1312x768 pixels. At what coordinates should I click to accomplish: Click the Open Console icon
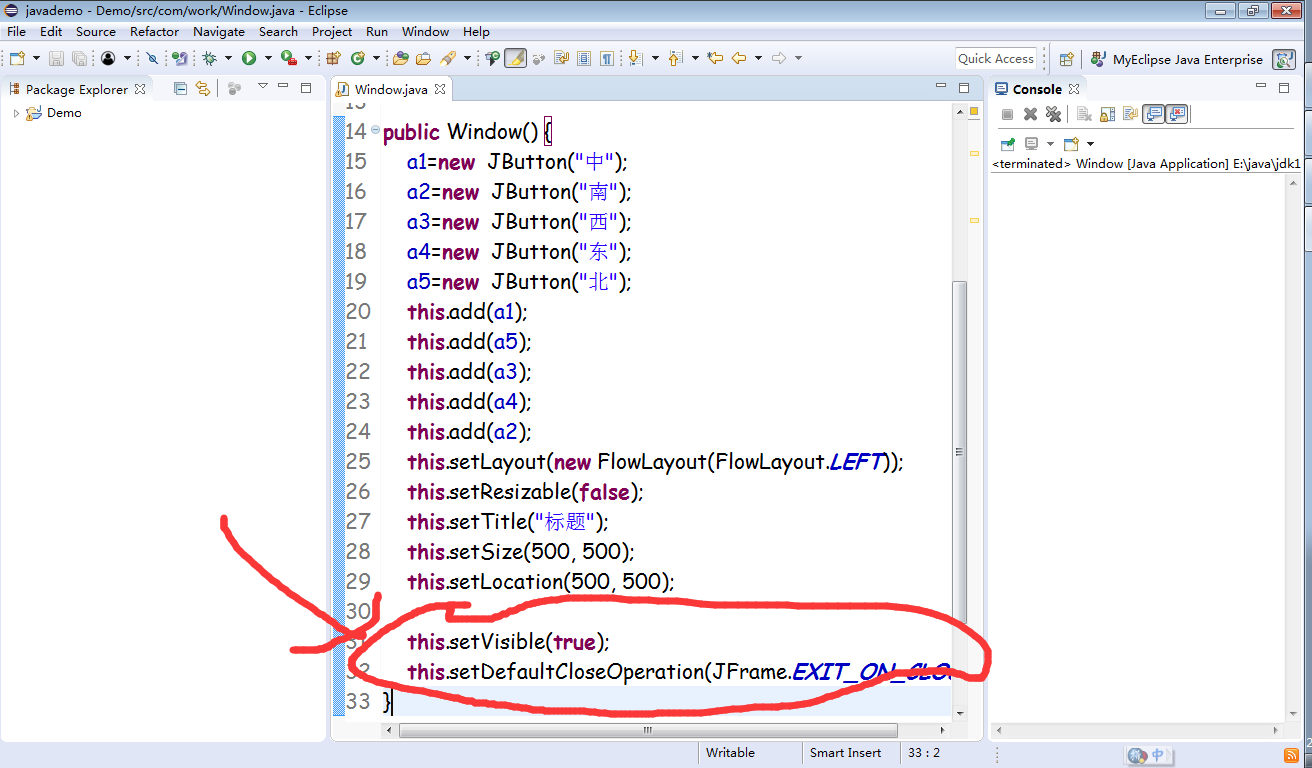[1071, 144]
